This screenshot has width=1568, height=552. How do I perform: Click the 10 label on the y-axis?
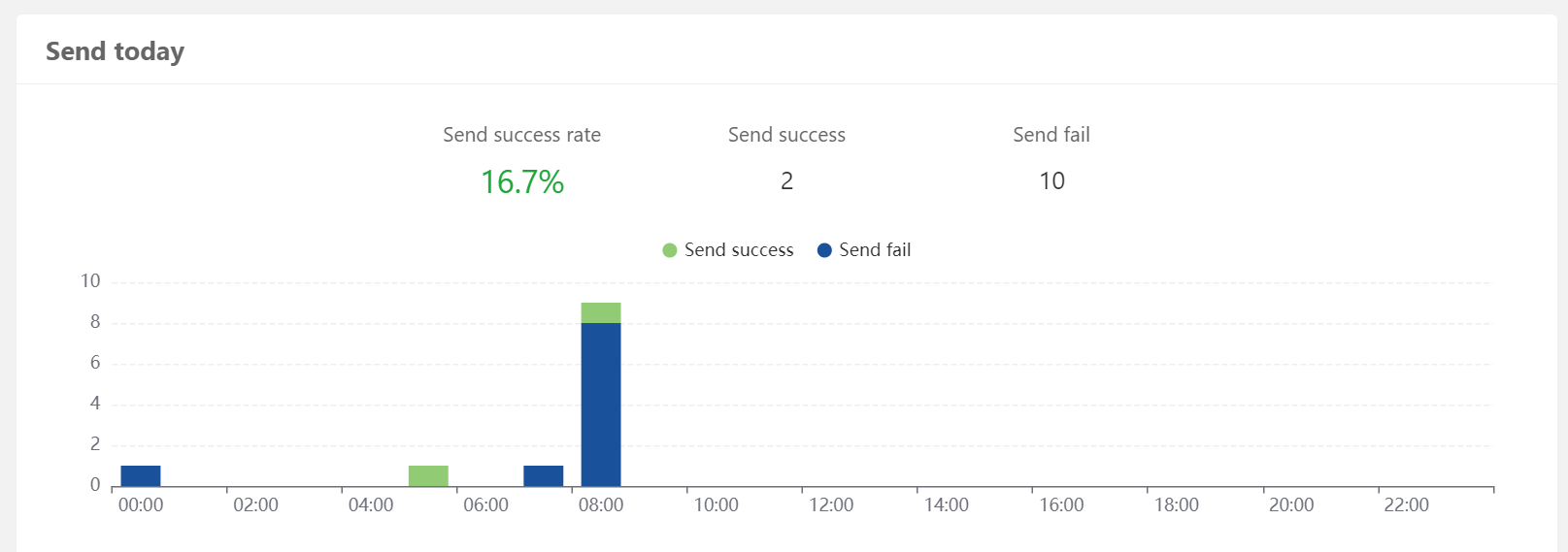90,281
